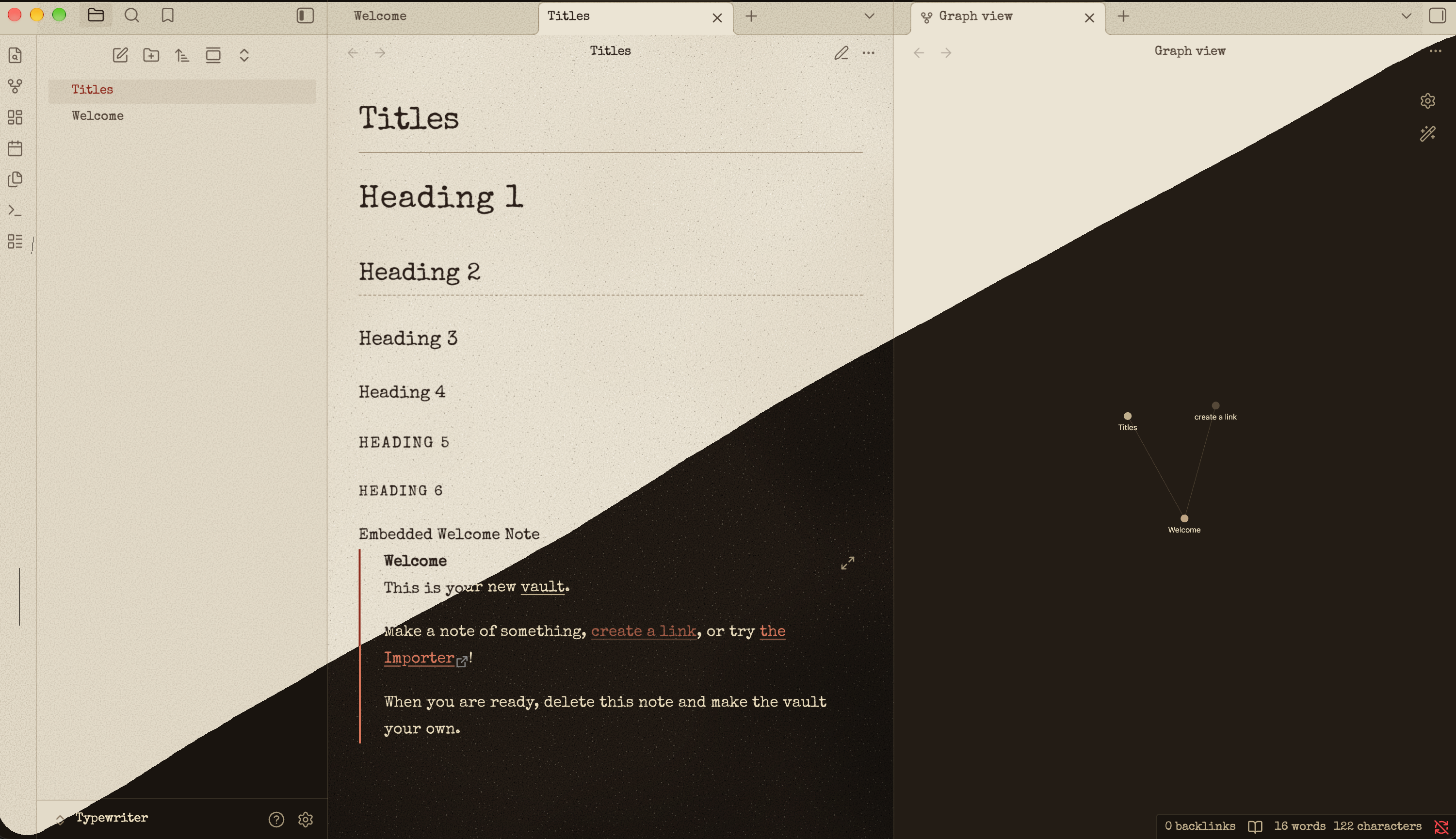This screenshot has height=839, width=1456.
Task: Add new tab next to Titles tab
Action: coord(751,16)
